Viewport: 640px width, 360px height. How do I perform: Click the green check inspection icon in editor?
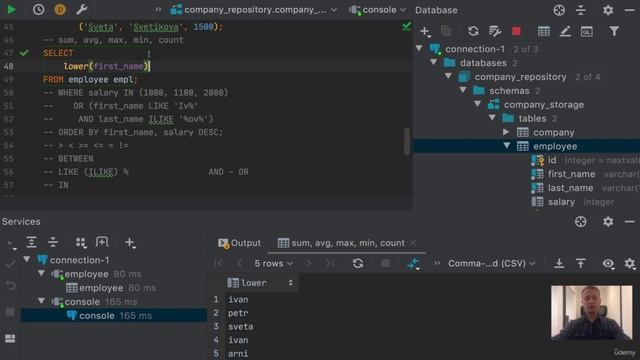(x=406, y=27)
